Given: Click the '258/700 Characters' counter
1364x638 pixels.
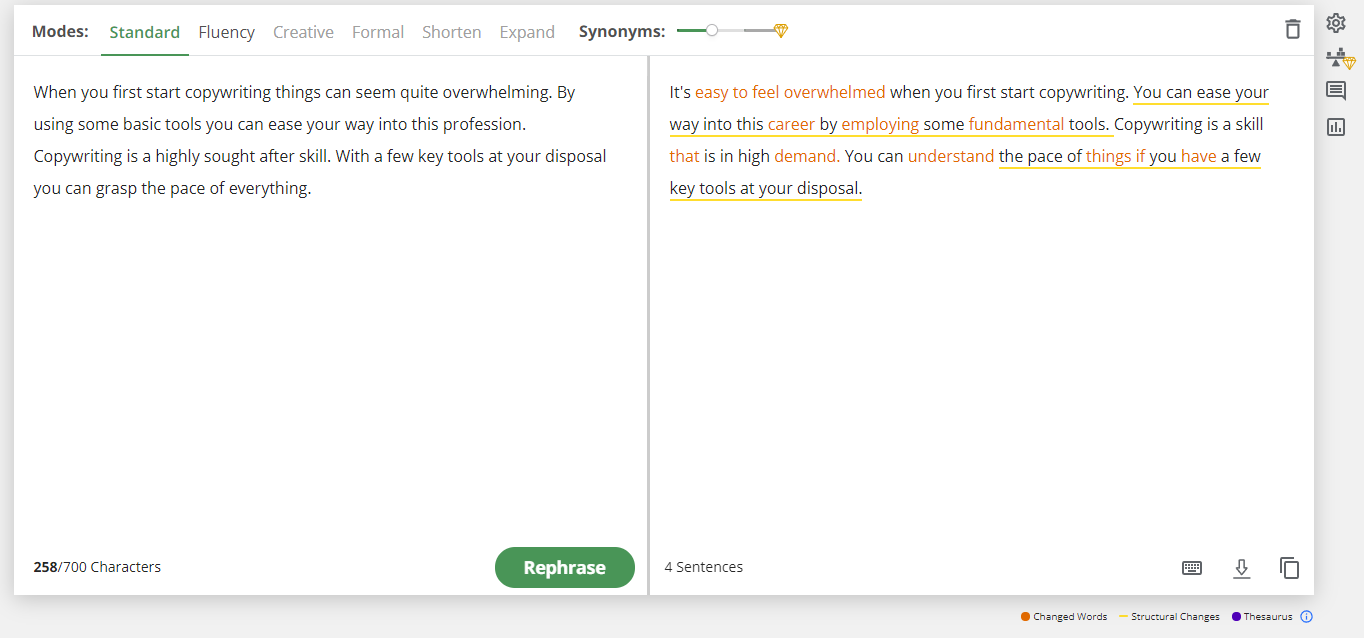Looking at the screenshot, I should [97, 567].
